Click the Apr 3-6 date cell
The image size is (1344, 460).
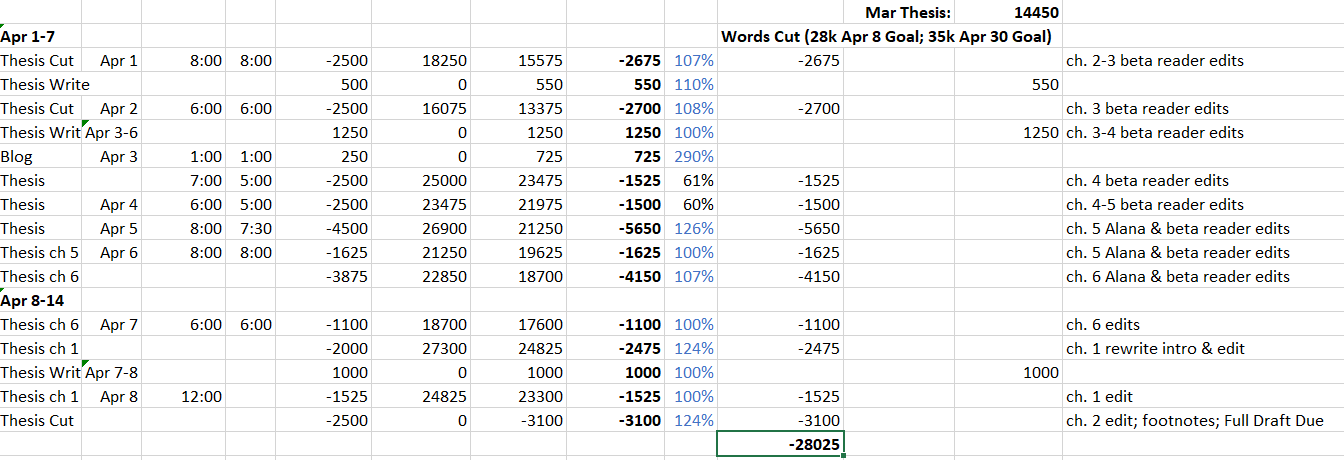[x=112, y=133]
